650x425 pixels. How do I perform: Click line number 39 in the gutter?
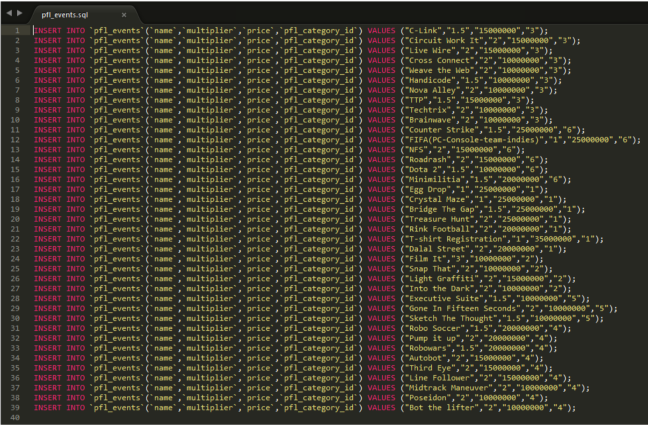coord(15,407)
